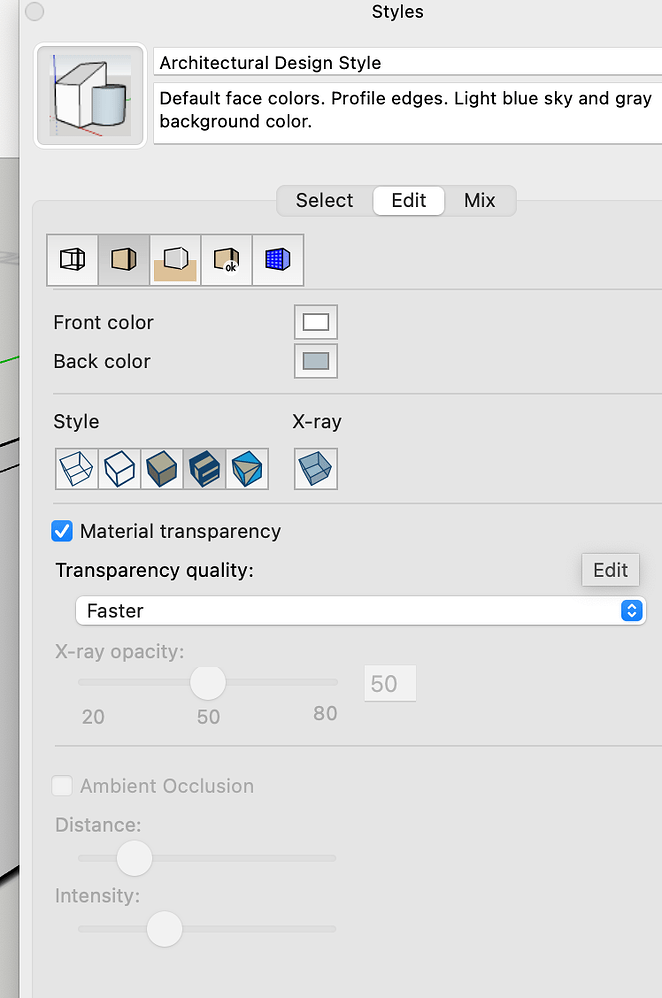Open the Edge settings section

pyautogui.click(x=73, y=261)
